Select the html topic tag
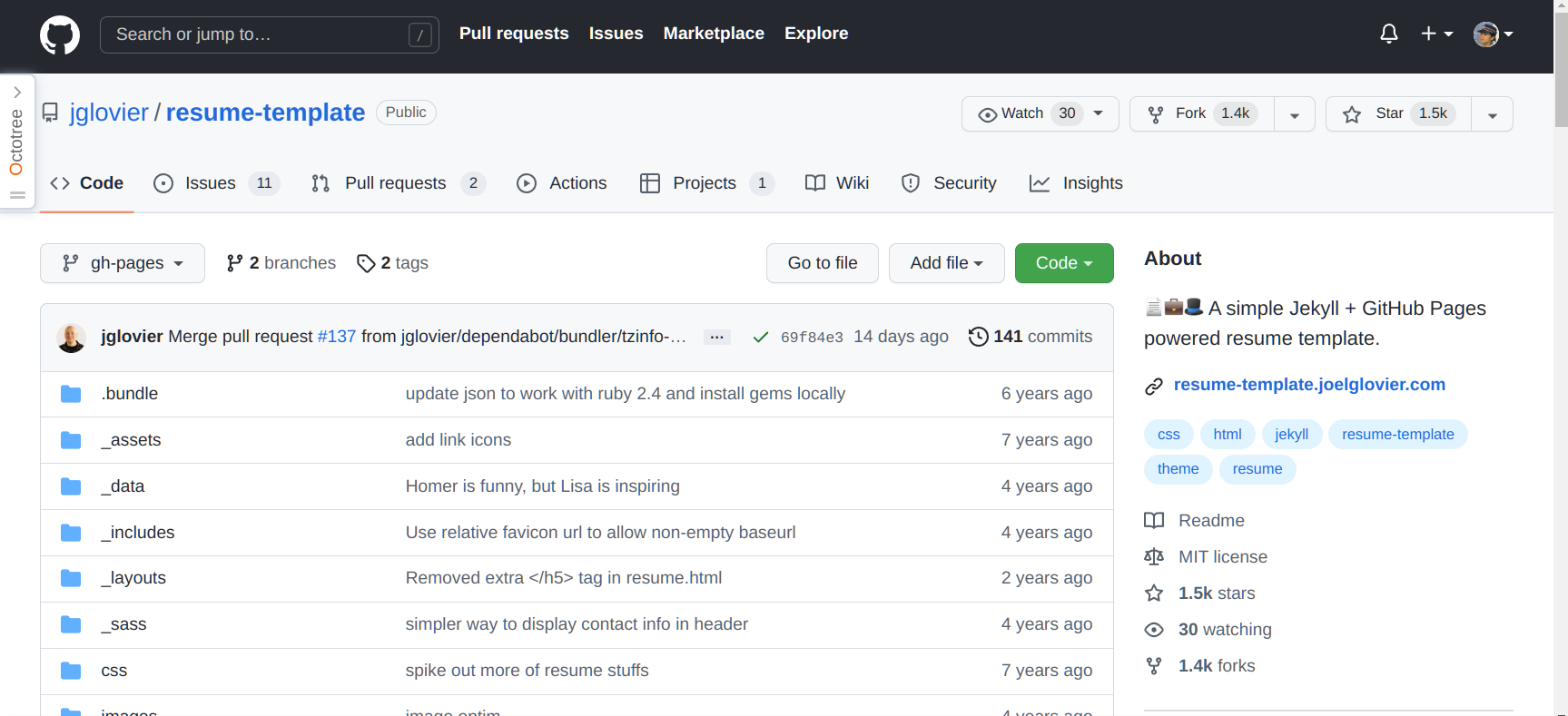The width and height of the screenshot is (1568, 716). coord(1228,435)
